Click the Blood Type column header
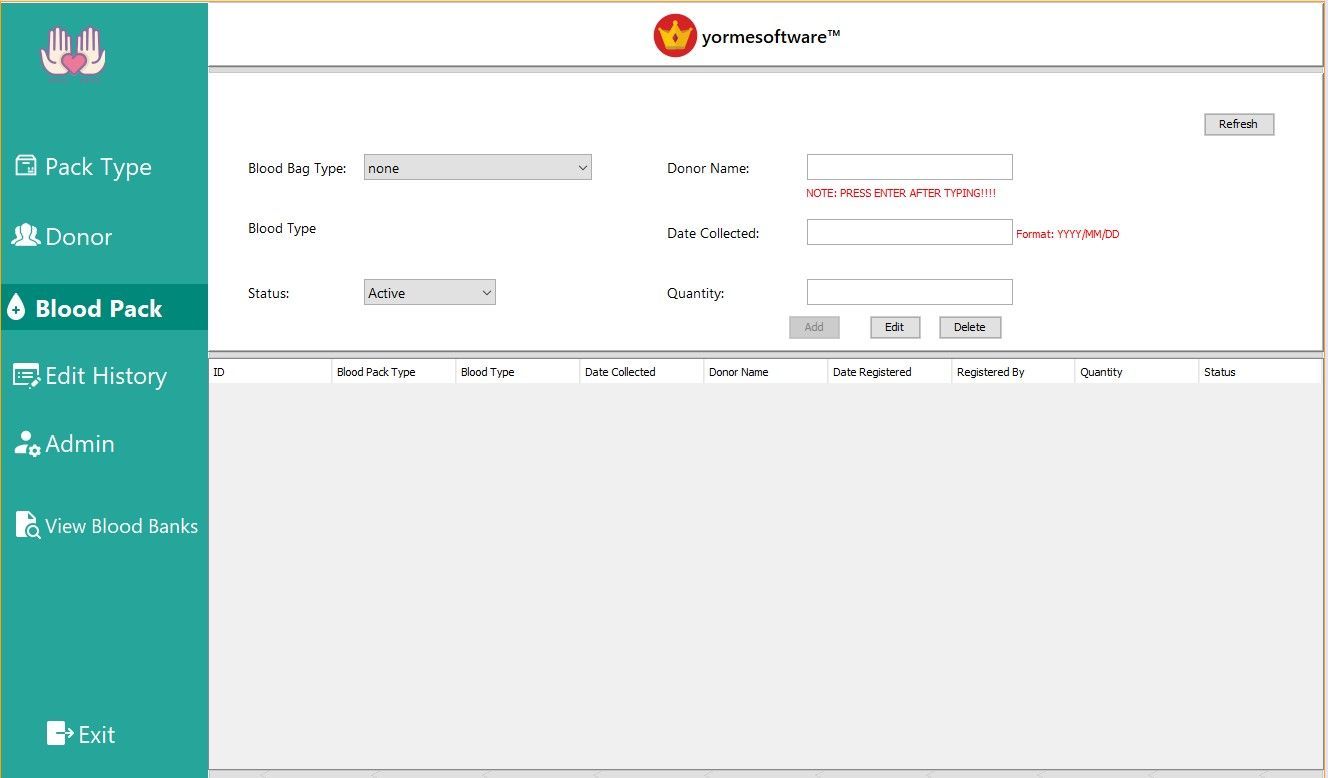The image size is (1330, 778). pyautogui.click(x=518, y=372)
